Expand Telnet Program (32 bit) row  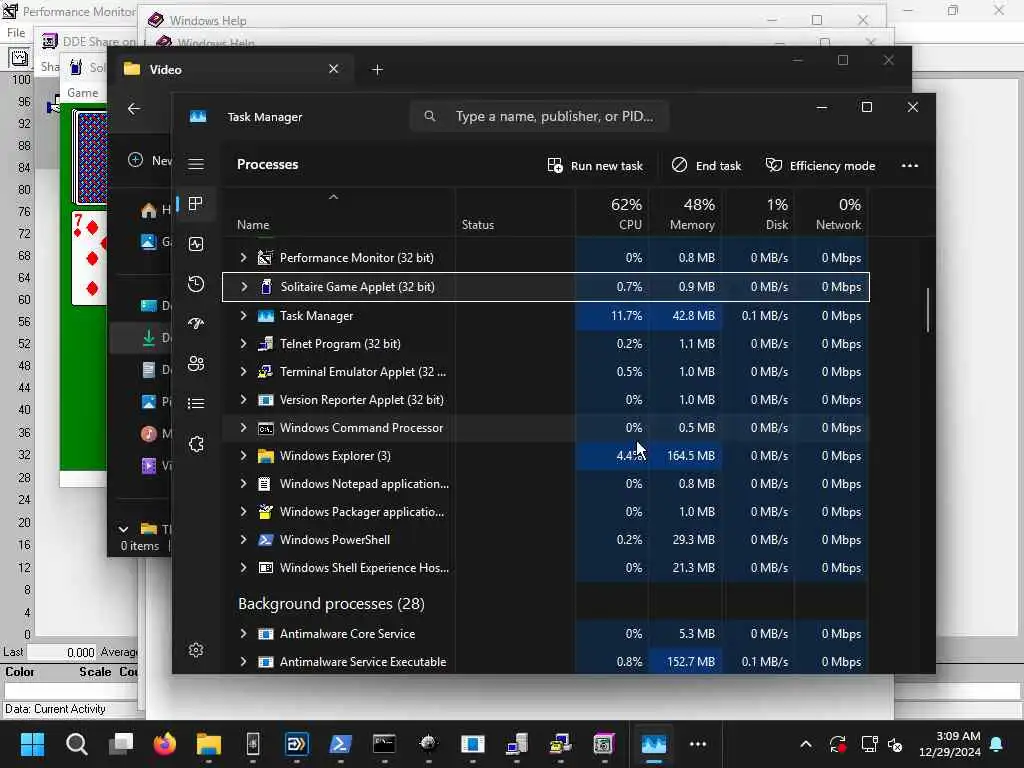(x=243, y=344)
